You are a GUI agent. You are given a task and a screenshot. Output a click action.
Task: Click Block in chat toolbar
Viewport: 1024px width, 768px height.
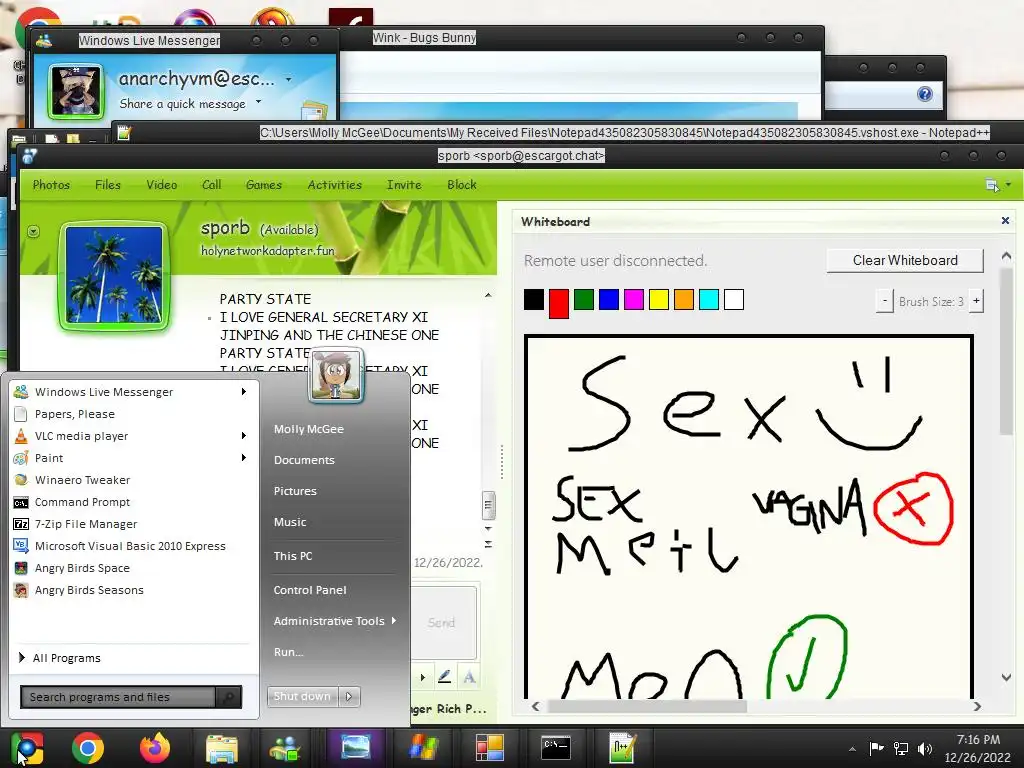tap(462, 185)
